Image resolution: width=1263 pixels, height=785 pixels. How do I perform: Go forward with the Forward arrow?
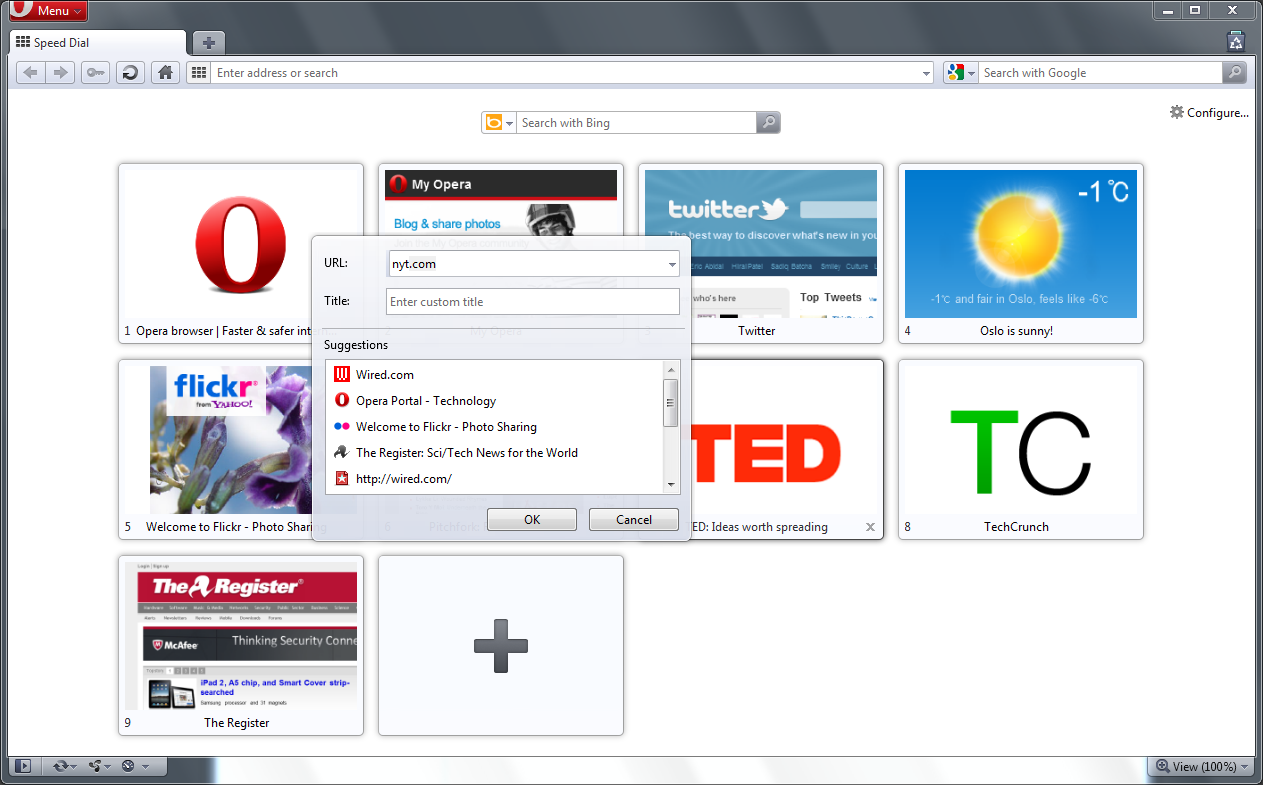point(61,73)
